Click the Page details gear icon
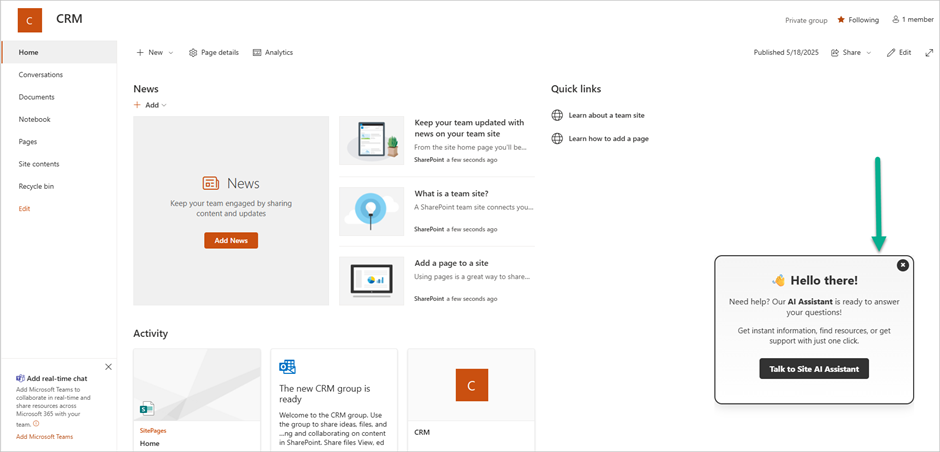The width and height of the screenshot is (940, 452). 193,53
